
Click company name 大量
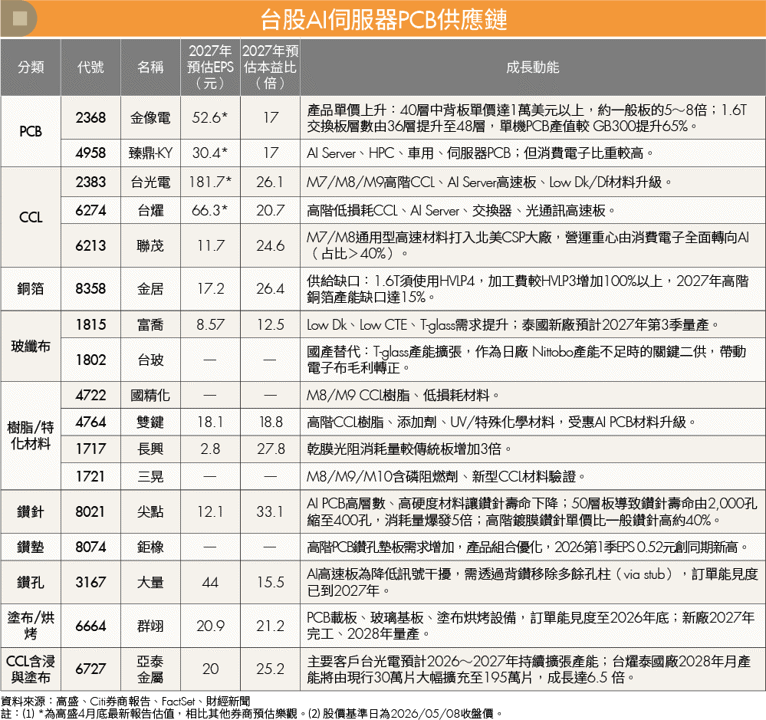pyautogui.click(x=150, y=582)
